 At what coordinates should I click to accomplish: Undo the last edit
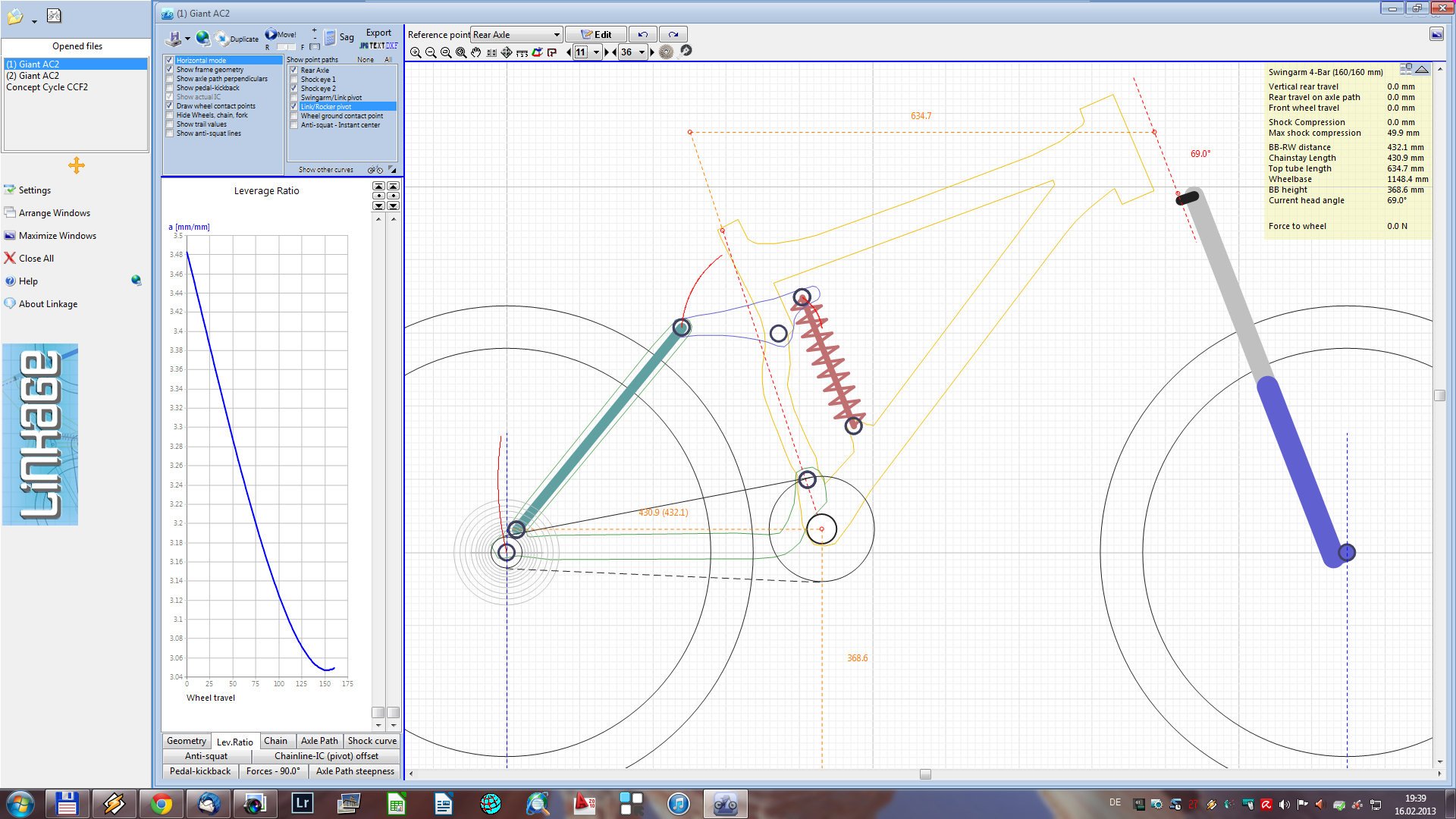coord(642,34)
